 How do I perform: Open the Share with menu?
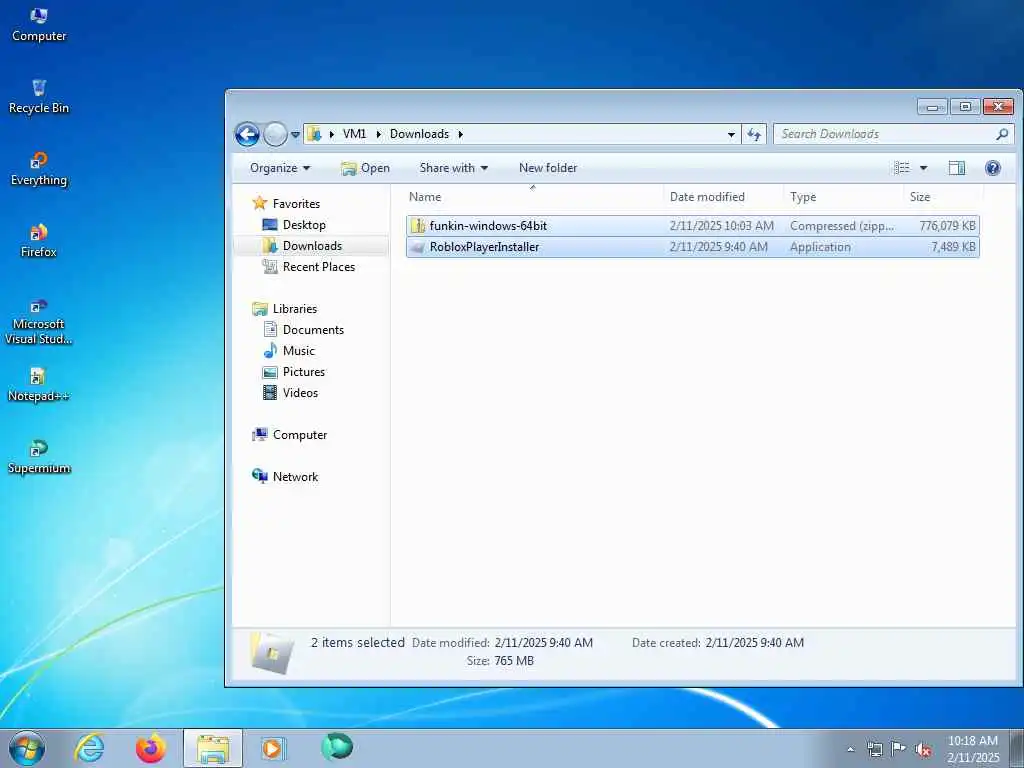[453, 168]
